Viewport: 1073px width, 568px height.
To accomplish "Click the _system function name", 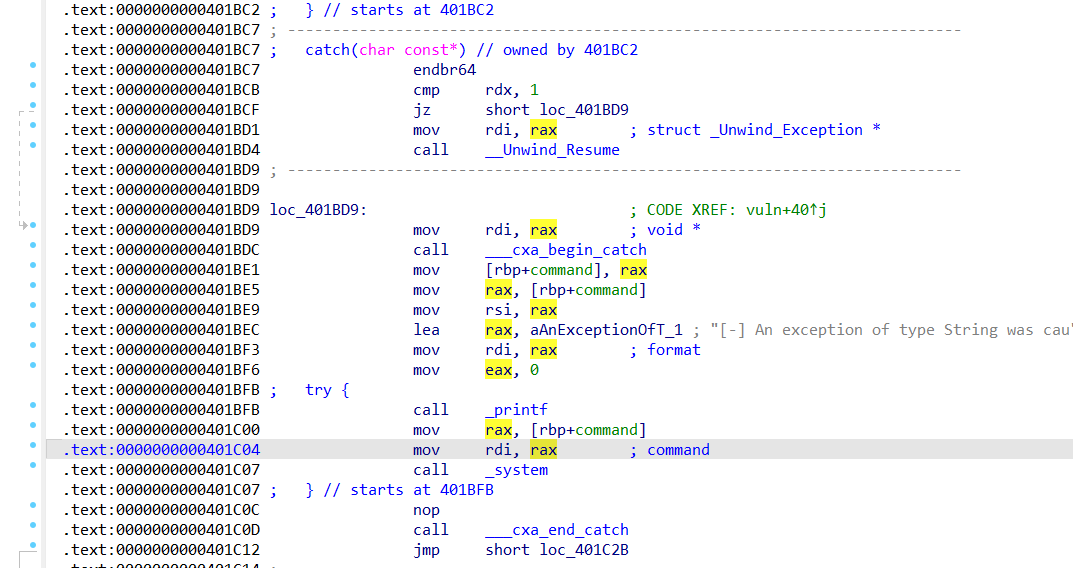I will (x=516, y=470).
